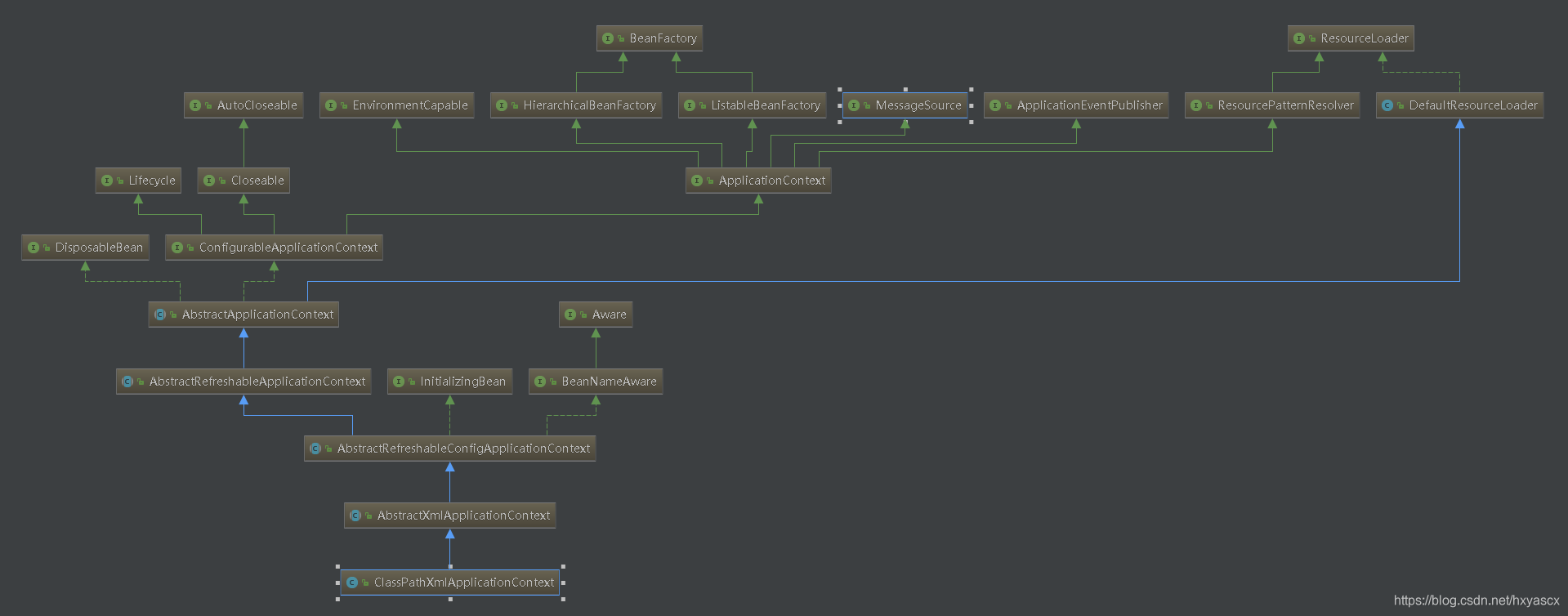Click the ListableBeanFactory node
Screen dimensions: 1568x616
tap(752, 105)
